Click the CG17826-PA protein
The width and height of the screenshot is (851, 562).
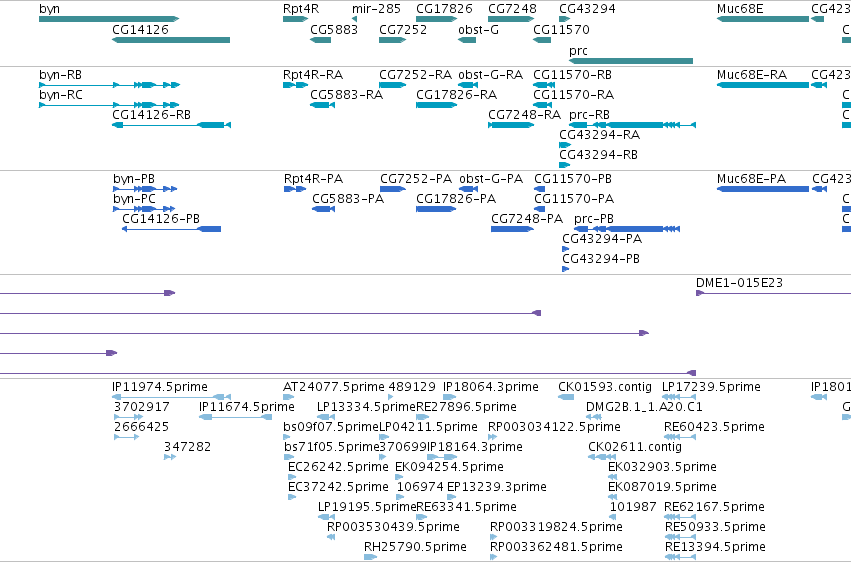pos(436,209)
